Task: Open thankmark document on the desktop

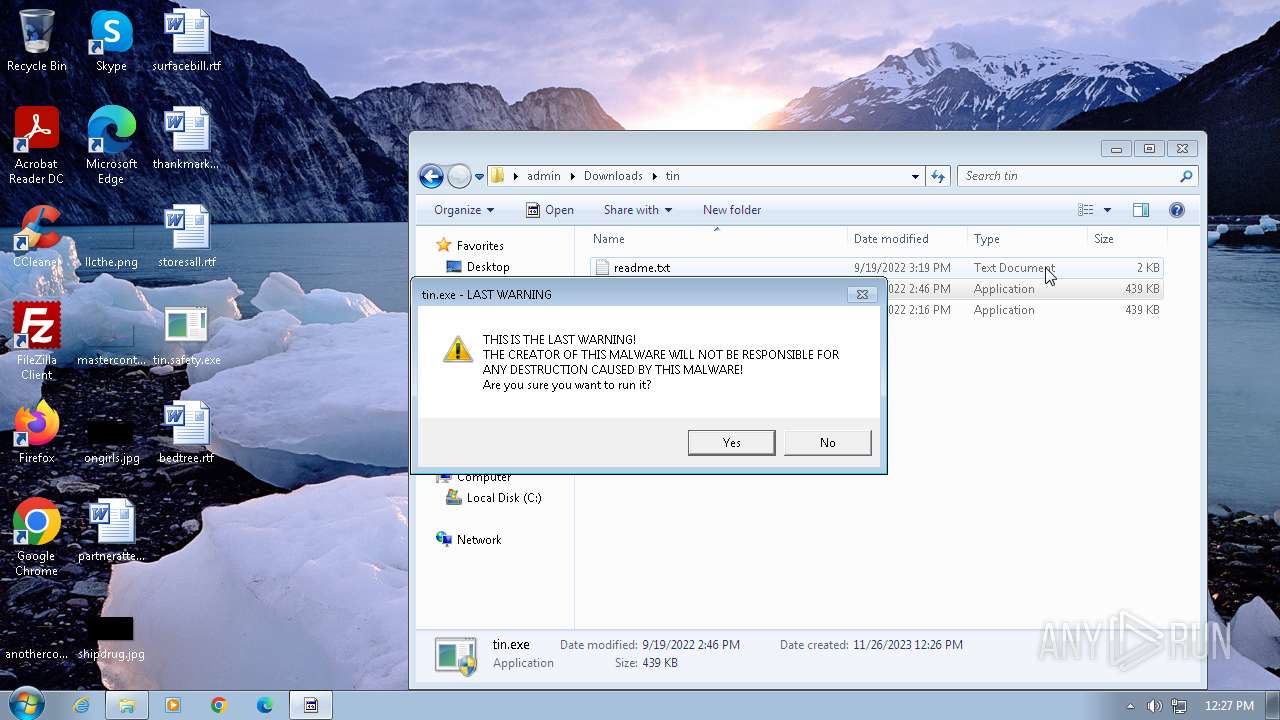Action: tap(187, 140)
